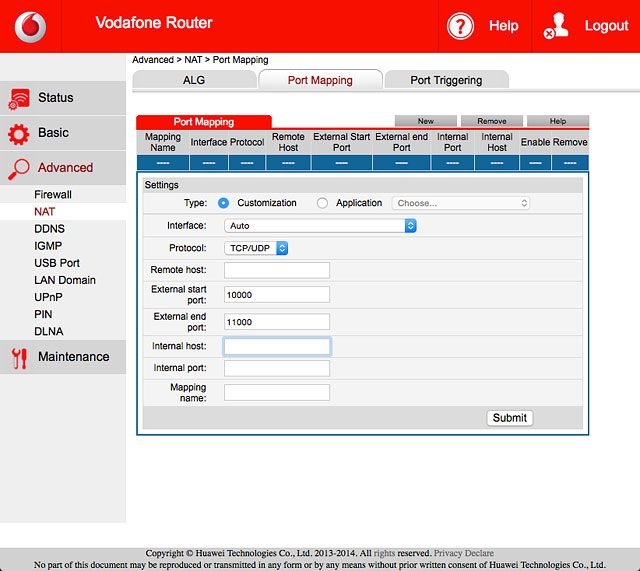Open LAN Domain settings
This screenshot has width=640, height=571.
[x=65, y=280]
